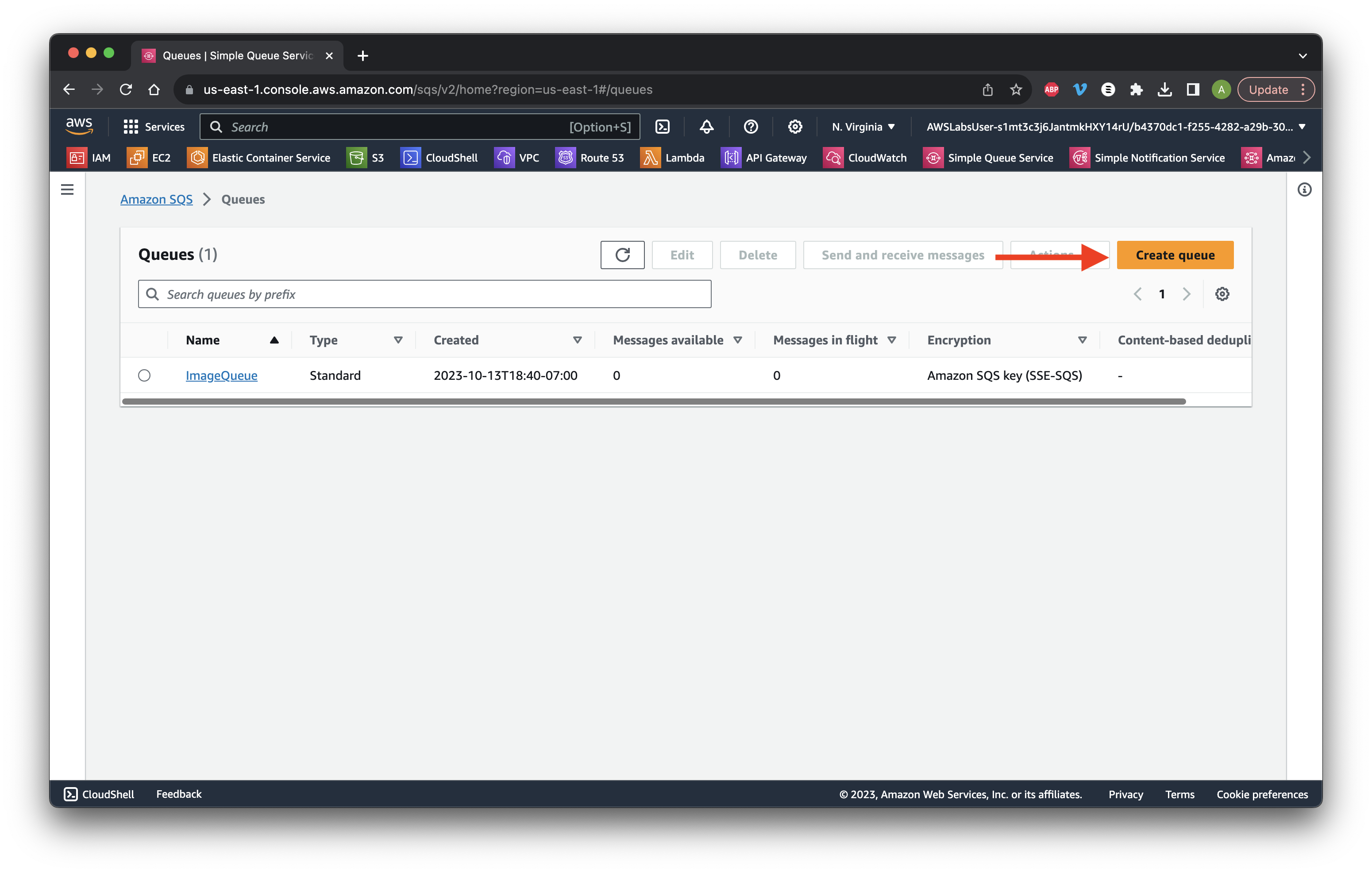This screenshot has width=1372, height=873.
Task: Open the AWS home logo
Action: tap(79, 126)
